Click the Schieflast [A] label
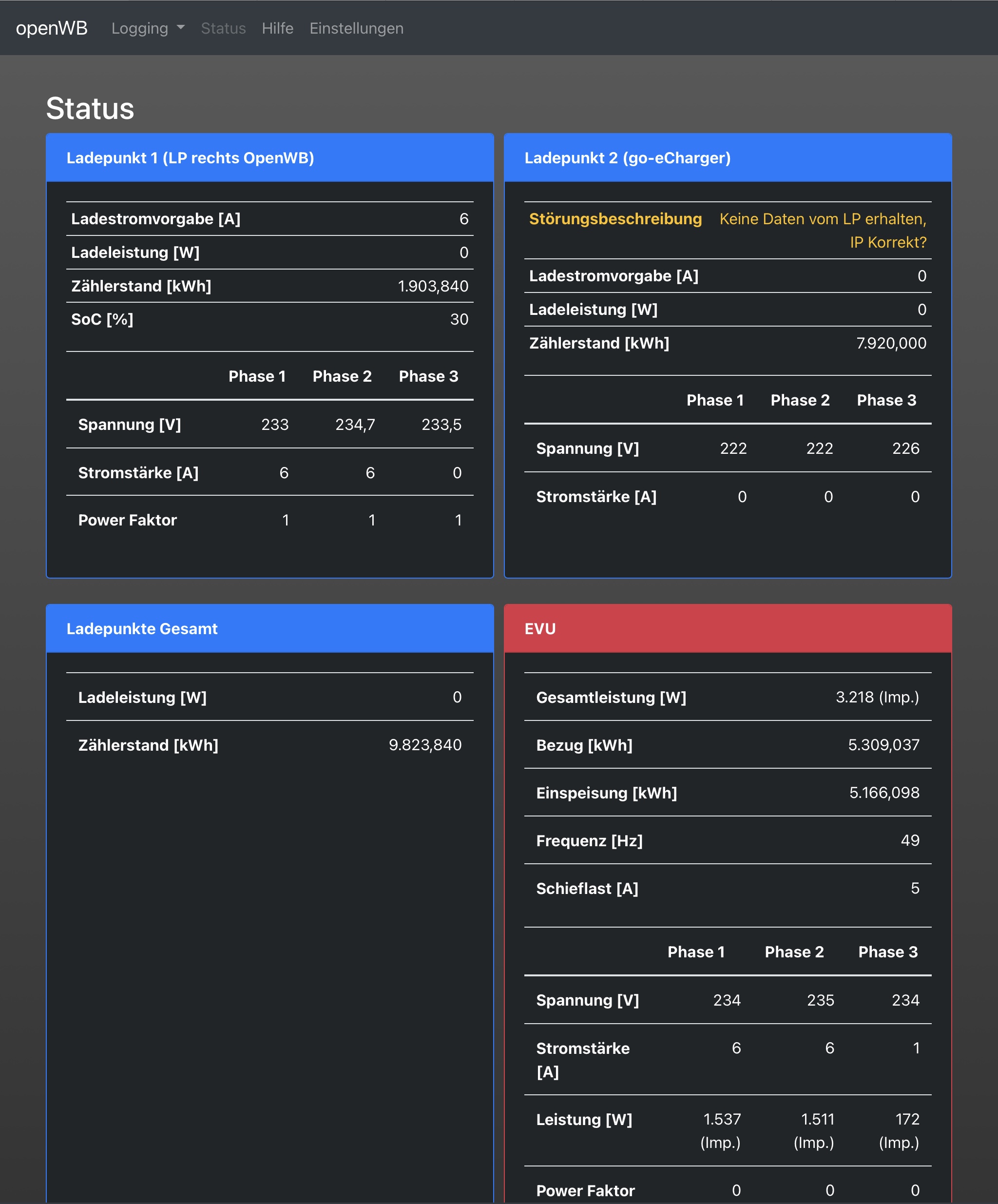998x1204 pixels. click(587, 888)
